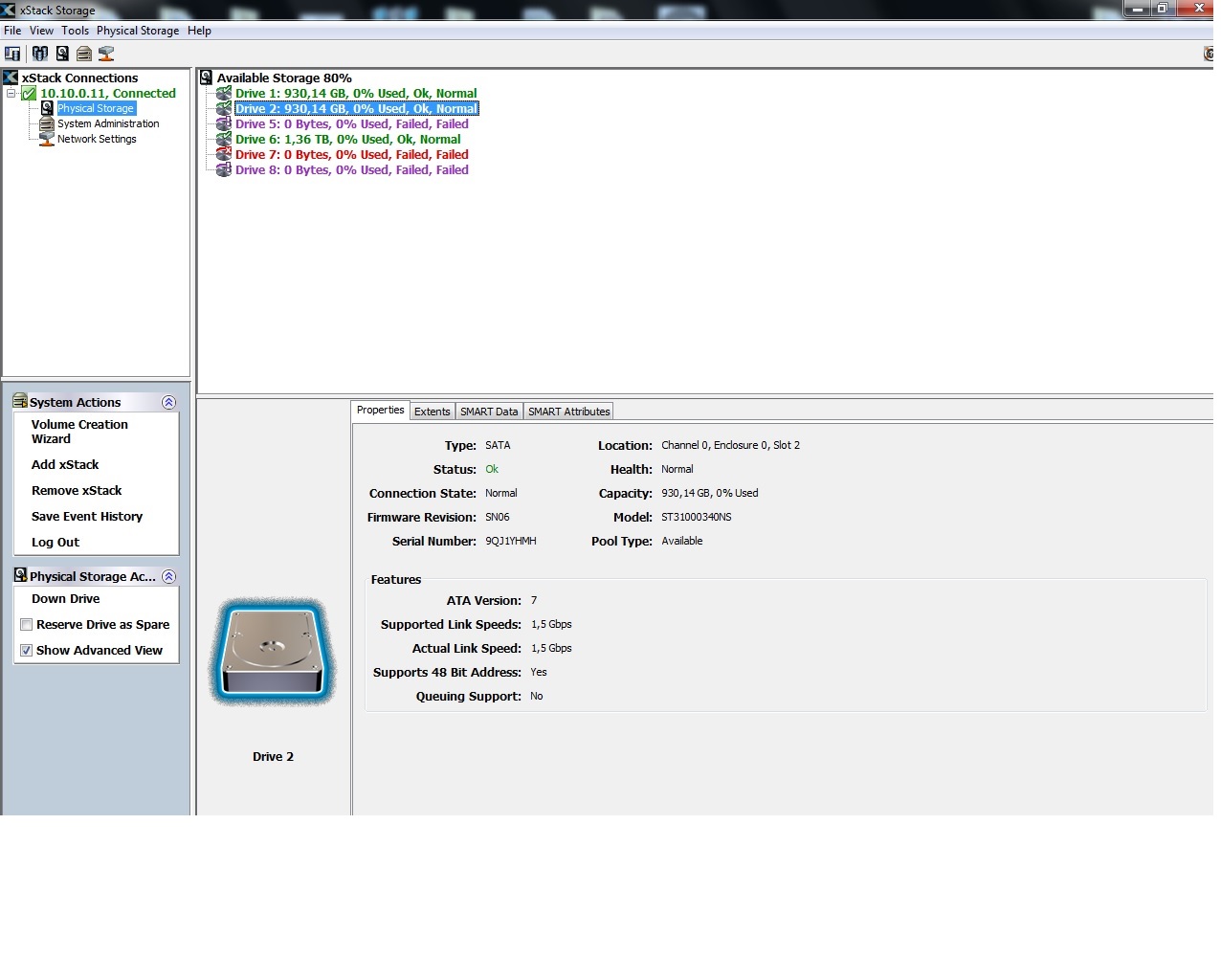Open the Extents tab
The width and height of the screenshot is (1221, 980).
(x=432, y=412)
